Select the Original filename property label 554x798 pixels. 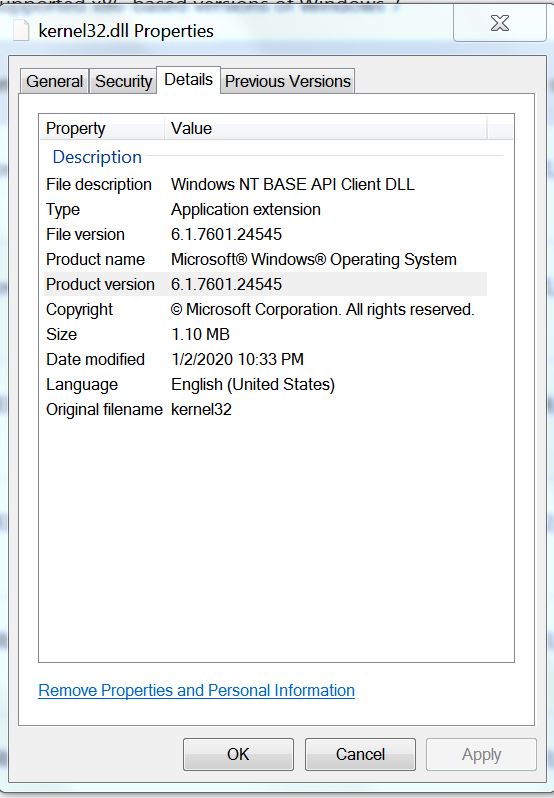pyautogui.click(x=104, y=410)
